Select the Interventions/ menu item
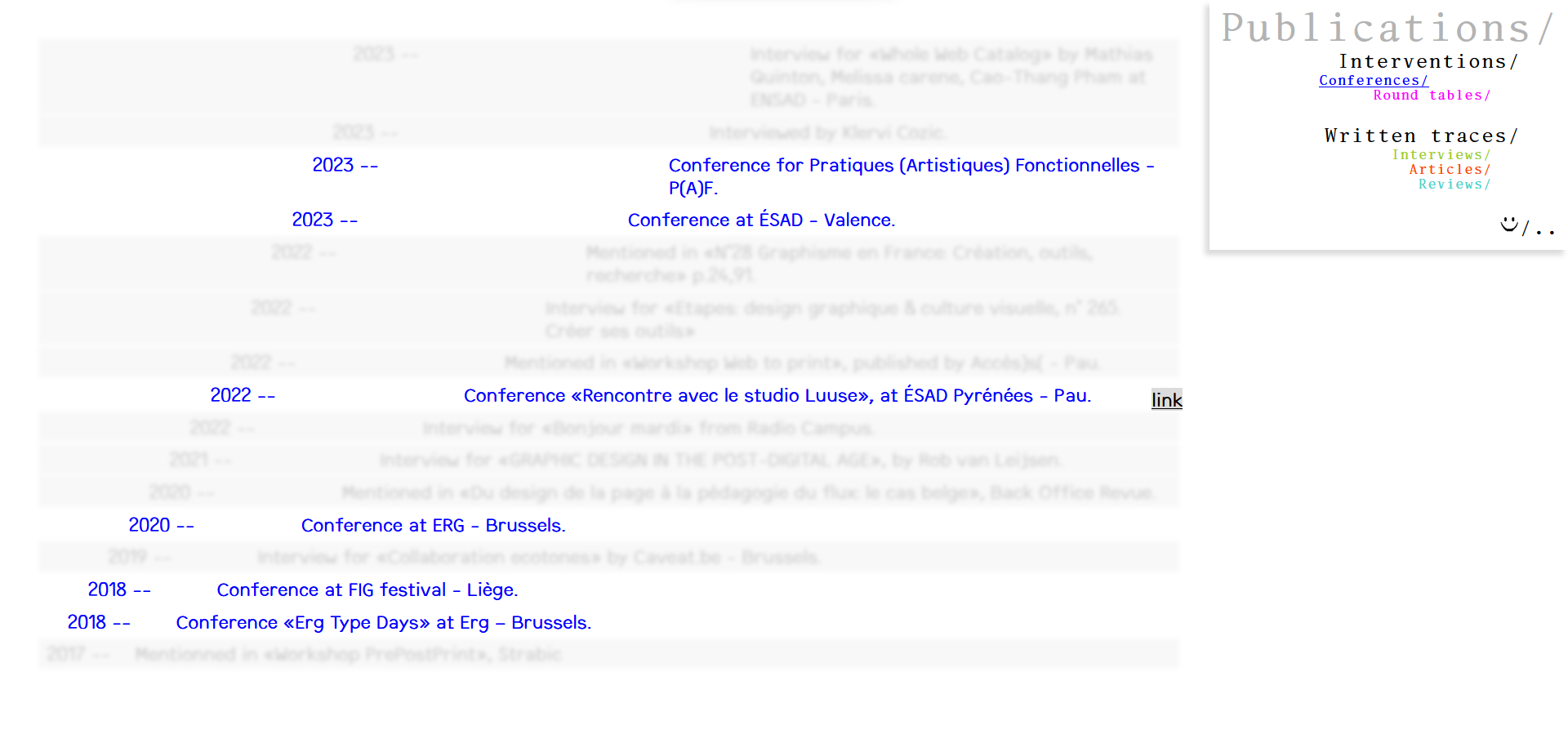The width and height of the screenshot is (1568, 743). pyautogui.click(x=1428, y=62)
